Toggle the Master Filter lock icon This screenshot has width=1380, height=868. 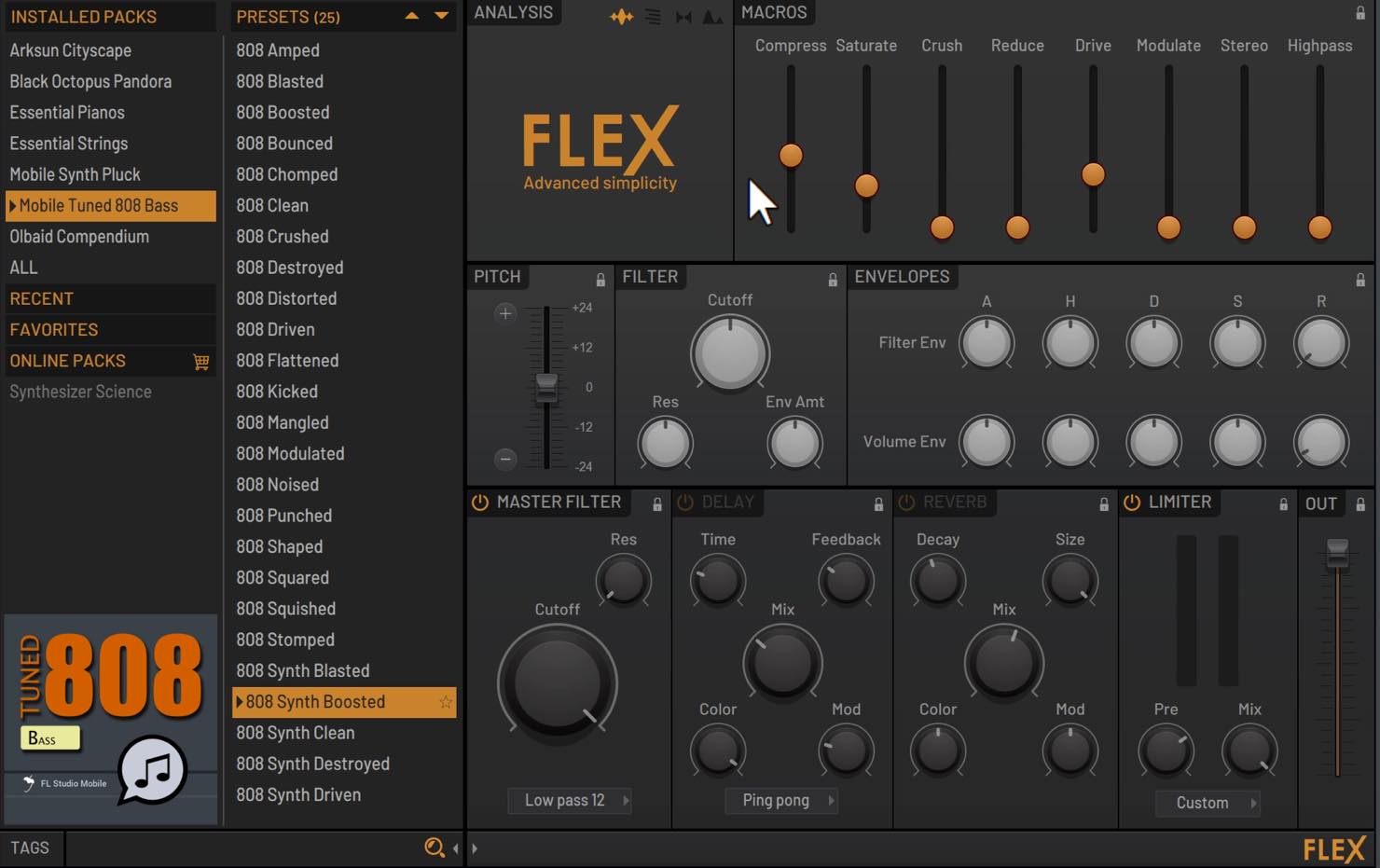(x=657, y=504)
